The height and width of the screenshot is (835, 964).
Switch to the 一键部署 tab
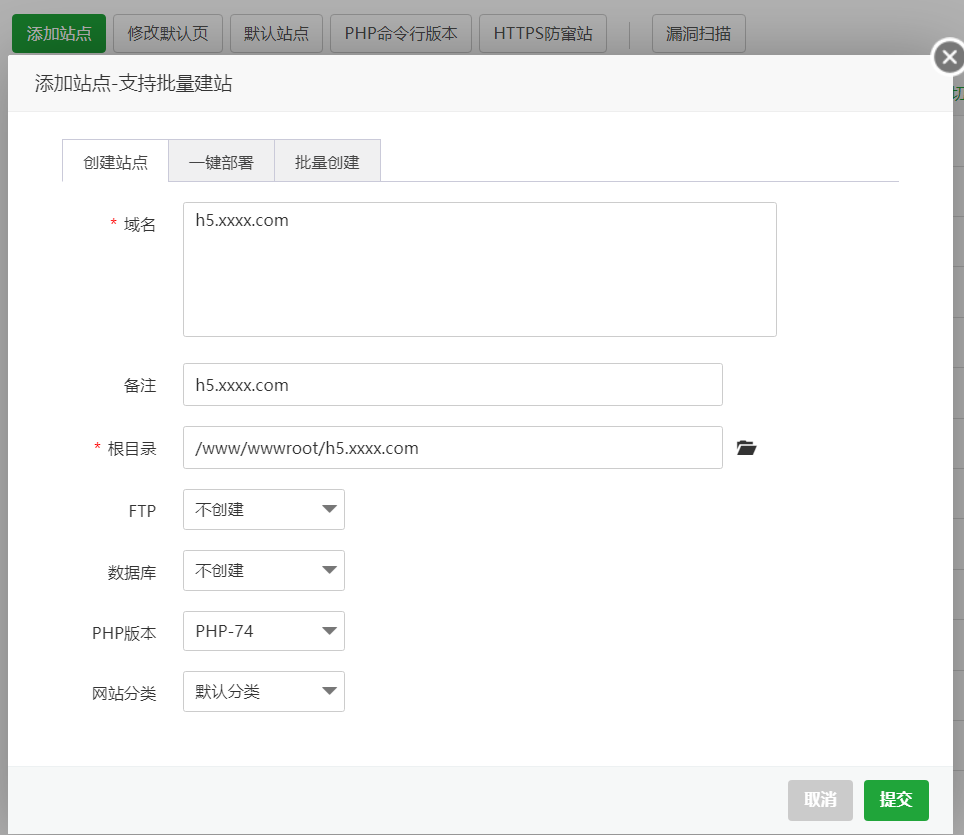coord(221,162)
